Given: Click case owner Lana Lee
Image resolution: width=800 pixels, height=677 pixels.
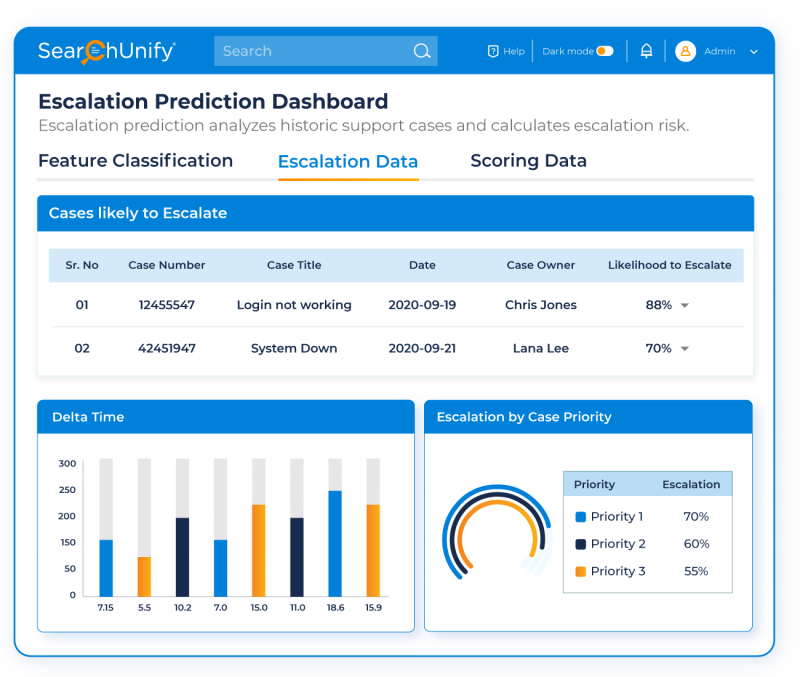Looking at the screenshot, I should pyautogui.click(x=541, y=348).
